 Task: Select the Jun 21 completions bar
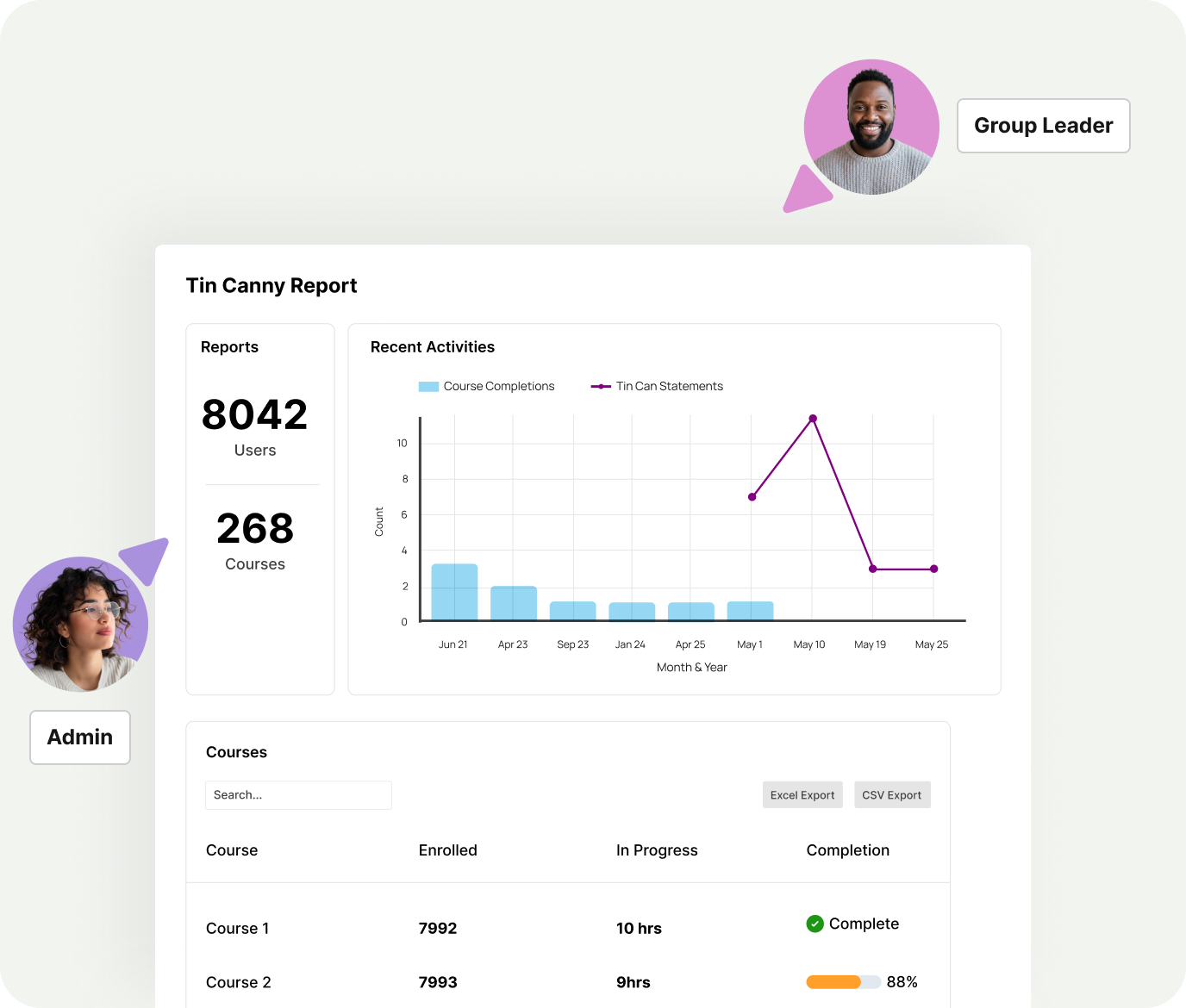pos(454,592)
